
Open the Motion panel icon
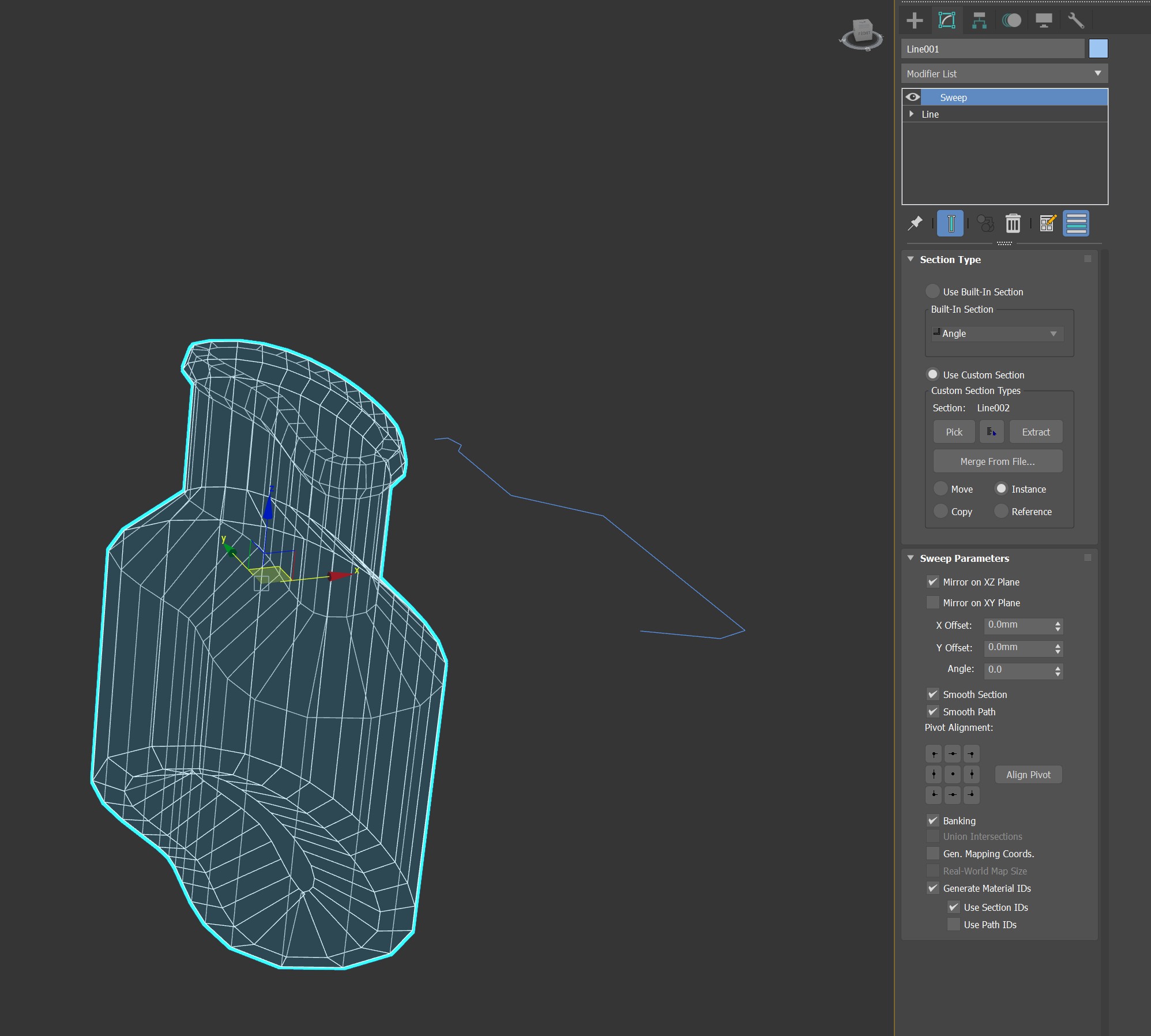(1011, 21)
